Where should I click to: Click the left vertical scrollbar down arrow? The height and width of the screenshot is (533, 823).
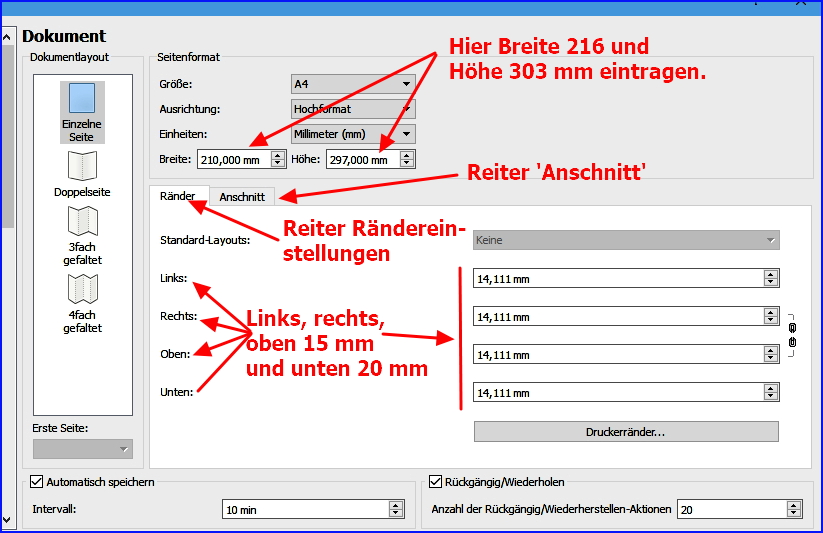7,519
